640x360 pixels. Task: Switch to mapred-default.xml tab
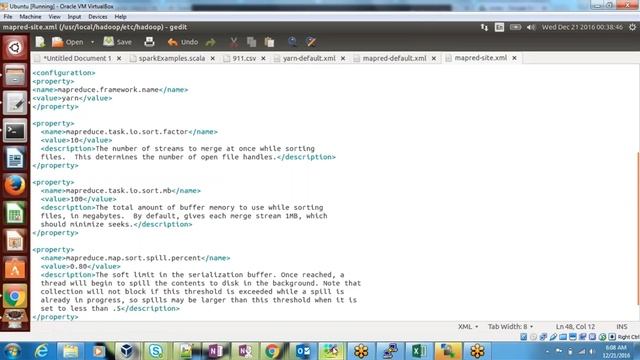tap(394, 58)
